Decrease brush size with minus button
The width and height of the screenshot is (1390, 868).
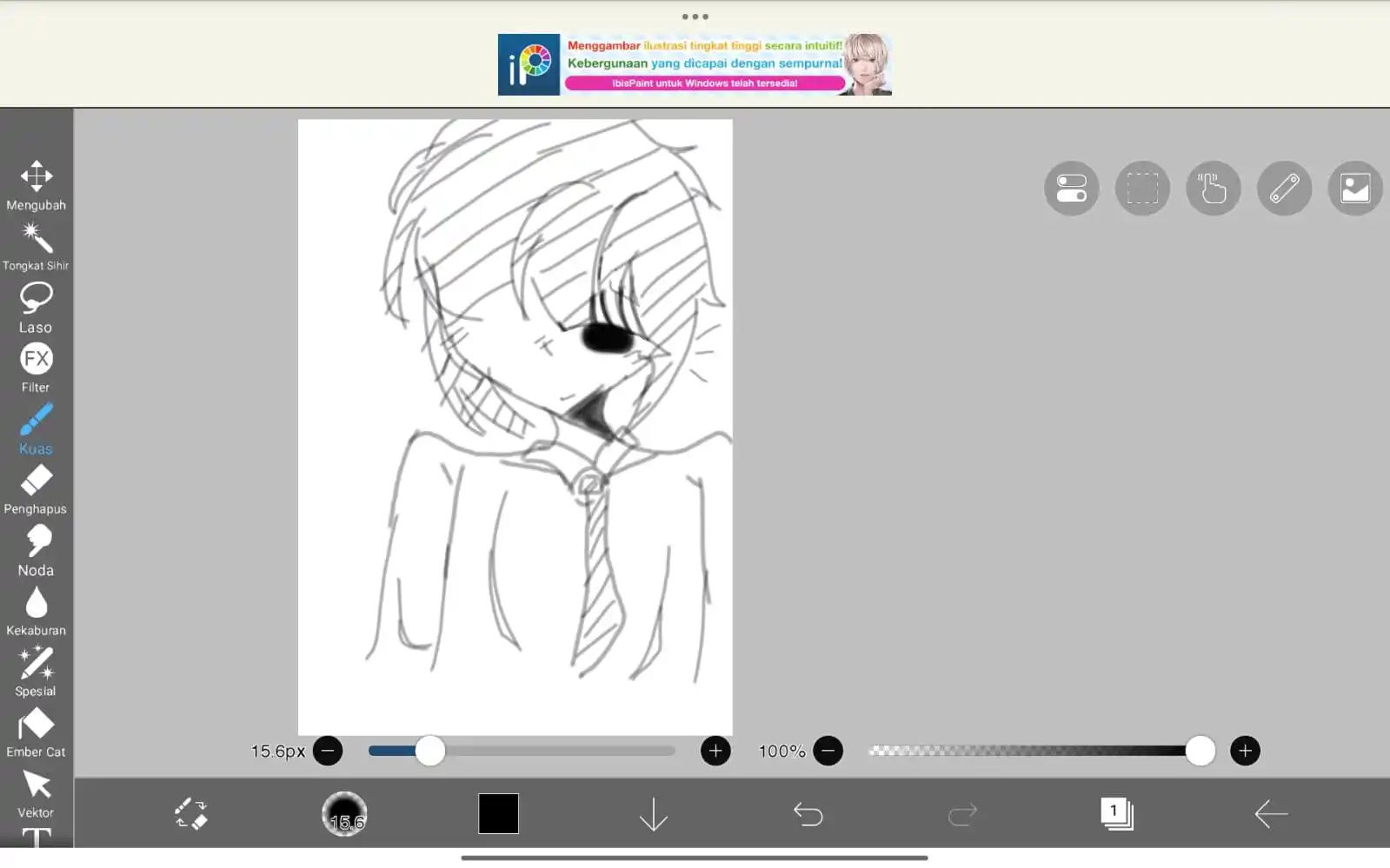(328, 751)
